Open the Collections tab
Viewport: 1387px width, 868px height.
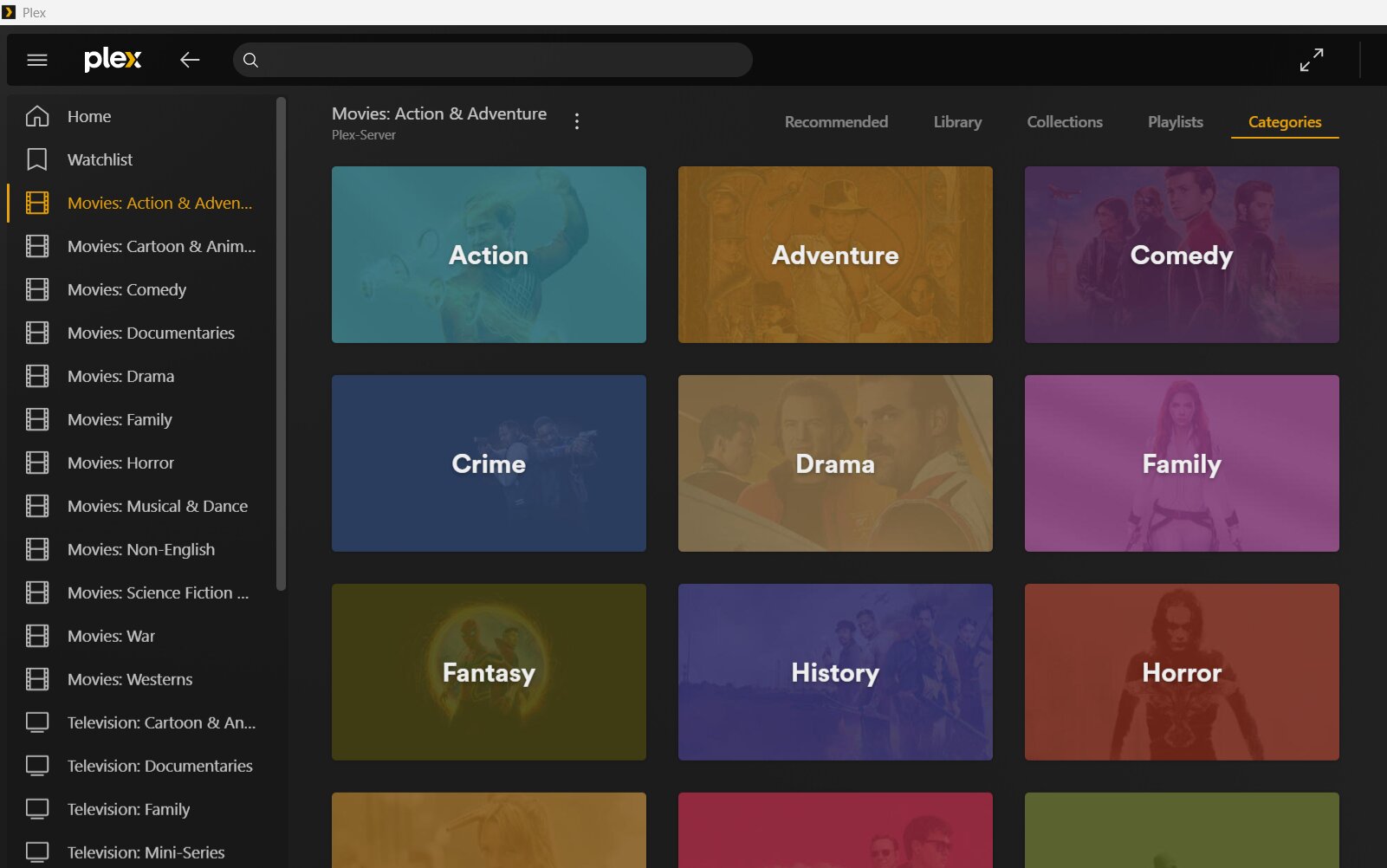pyautogui.click(x=1065, y=122)
